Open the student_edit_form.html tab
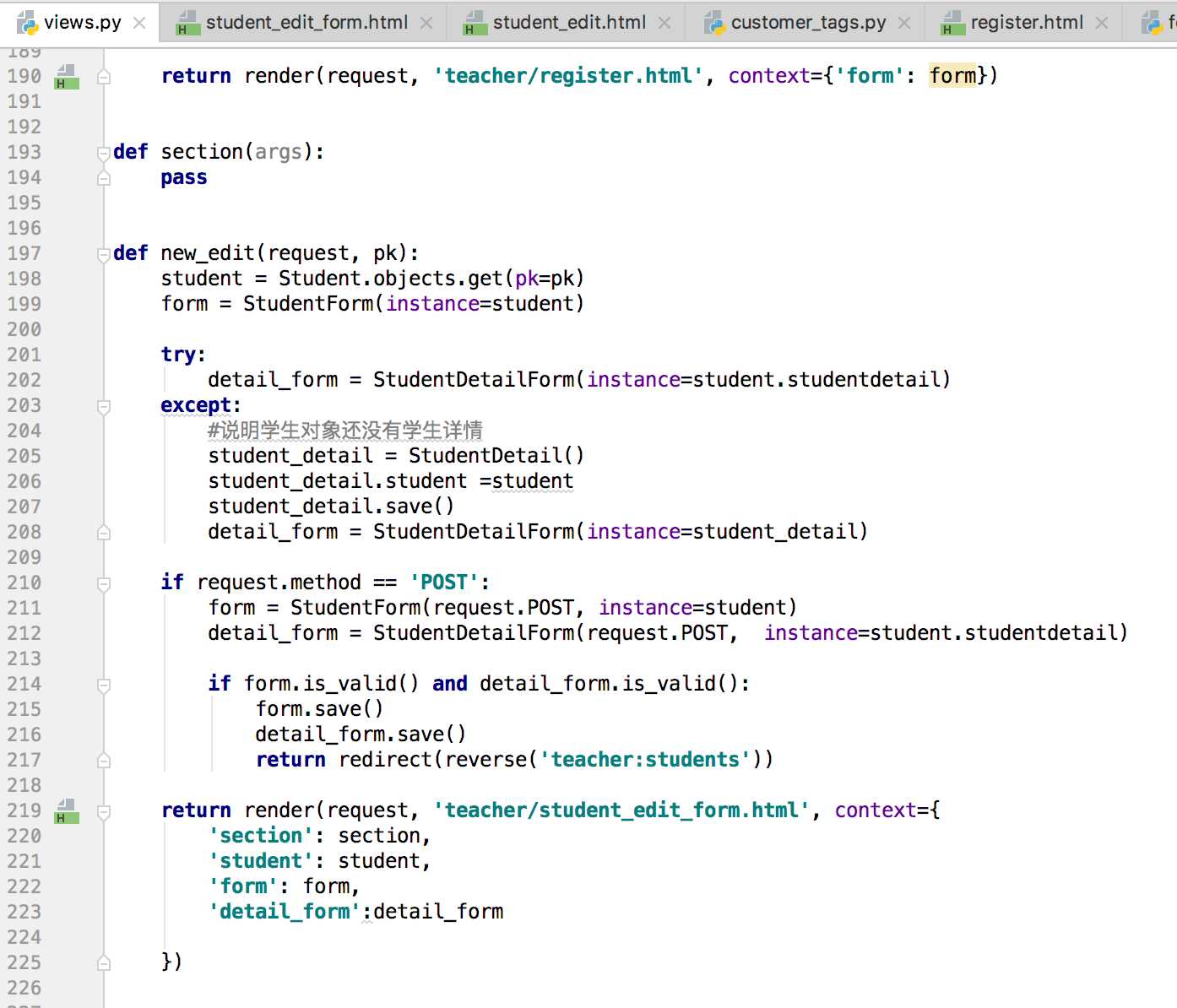Image resolution: width=1177 pixels, height=1008 pixels. [x=306, y=23]
